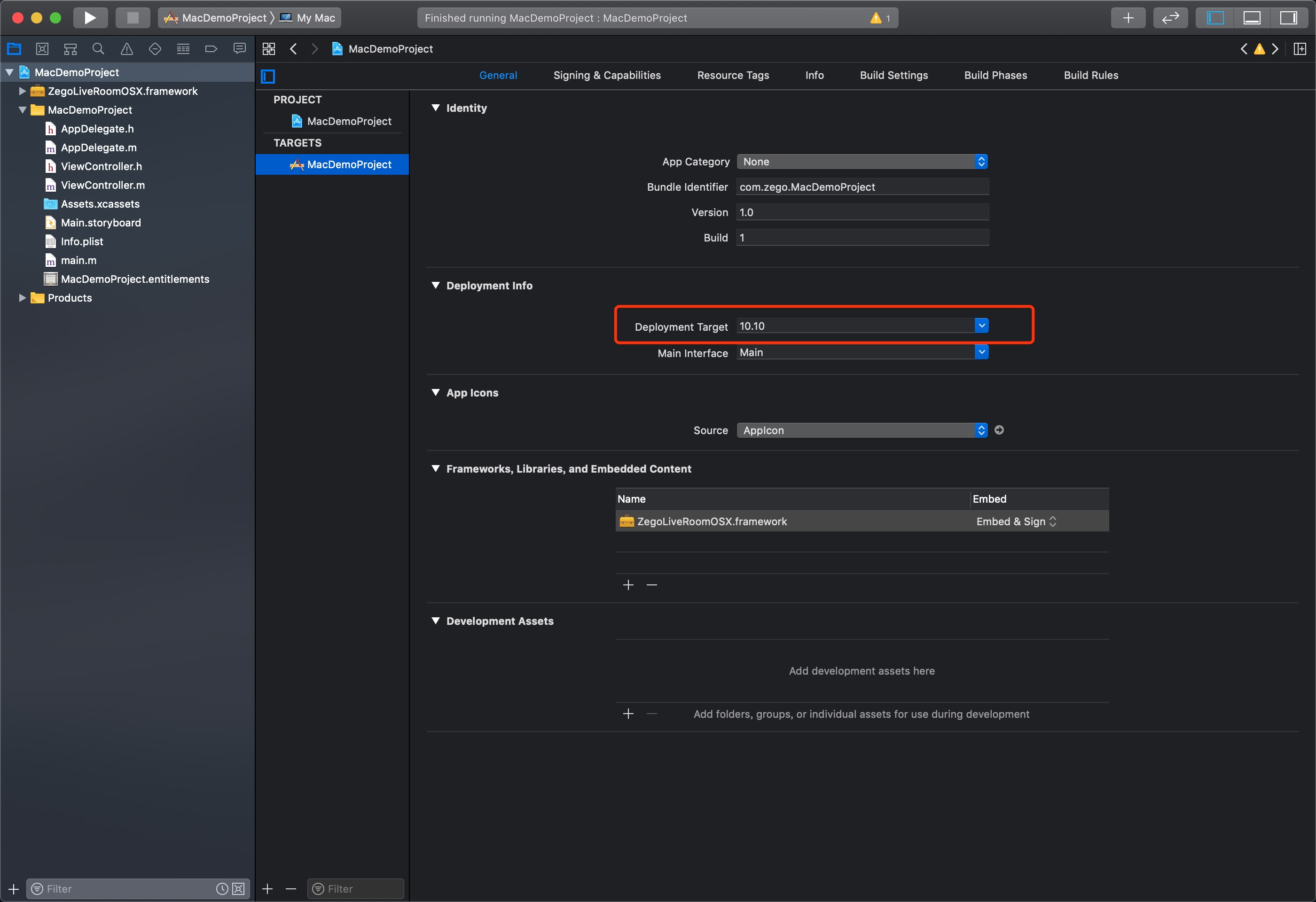Viewport: 1316px width, 902px height.
Task: Switch to Build Settings tab
Action: click(x=893, y=75)
